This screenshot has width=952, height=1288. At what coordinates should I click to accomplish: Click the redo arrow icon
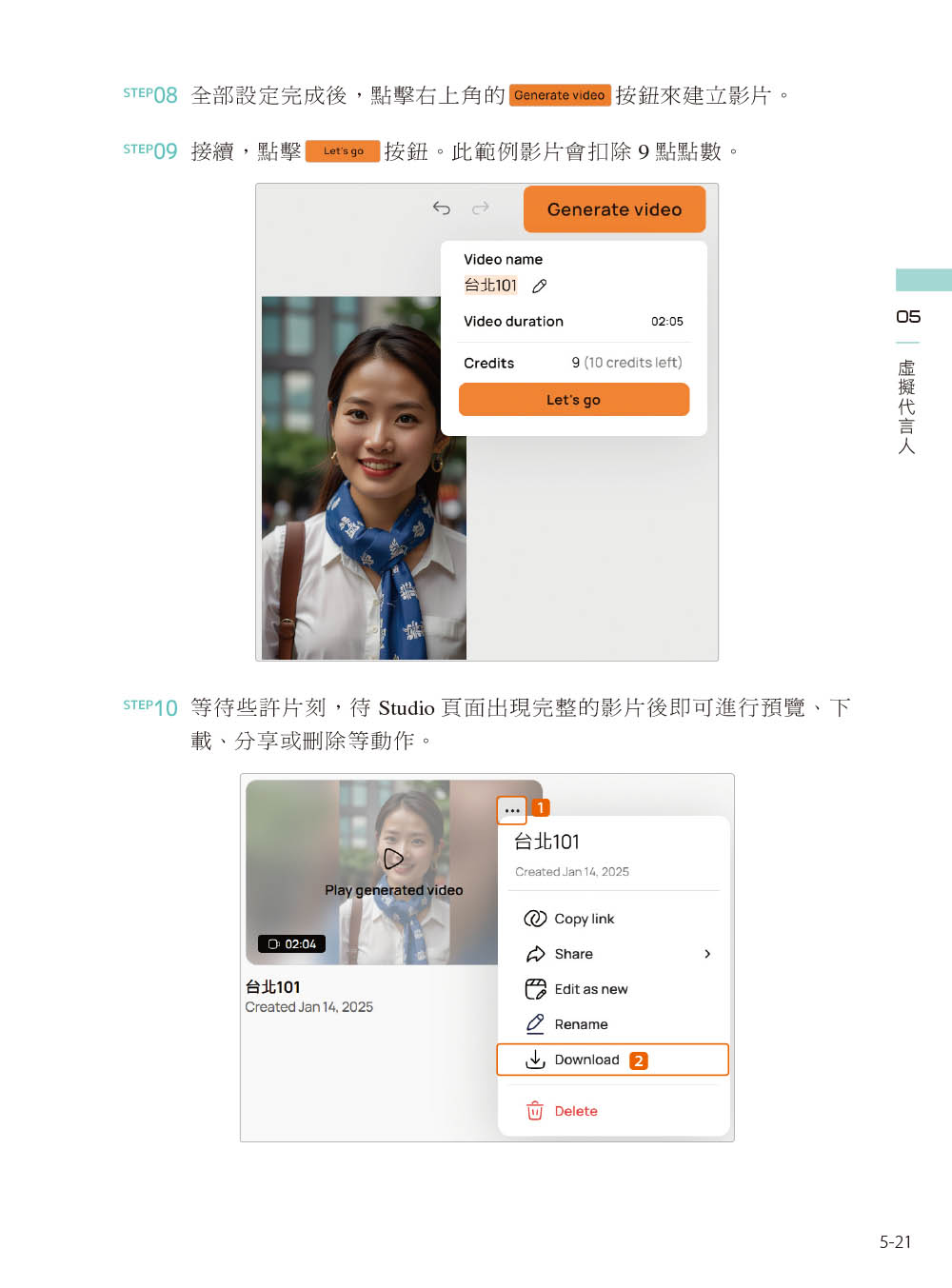point(481,208)
